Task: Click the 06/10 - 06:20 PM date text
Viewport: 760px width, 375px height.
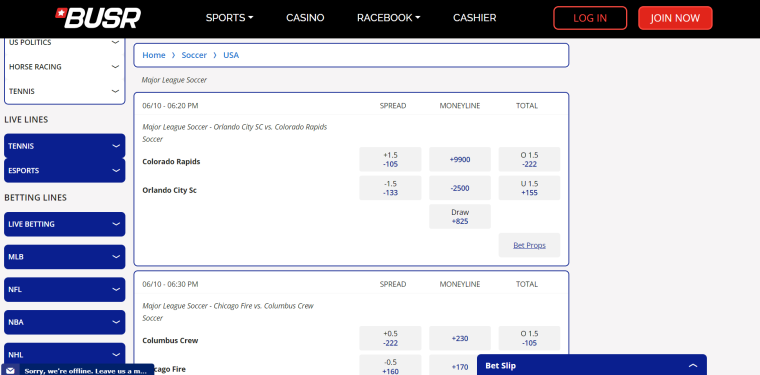Action: (x=170, y=106)
